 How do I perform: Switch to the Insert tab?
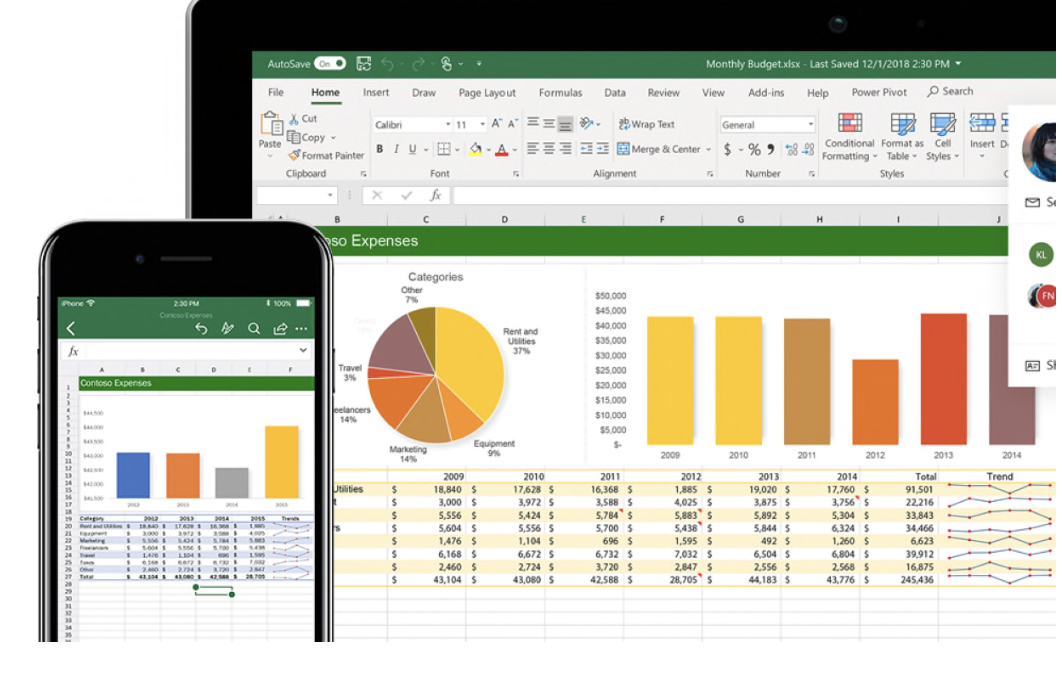[376, 92]
